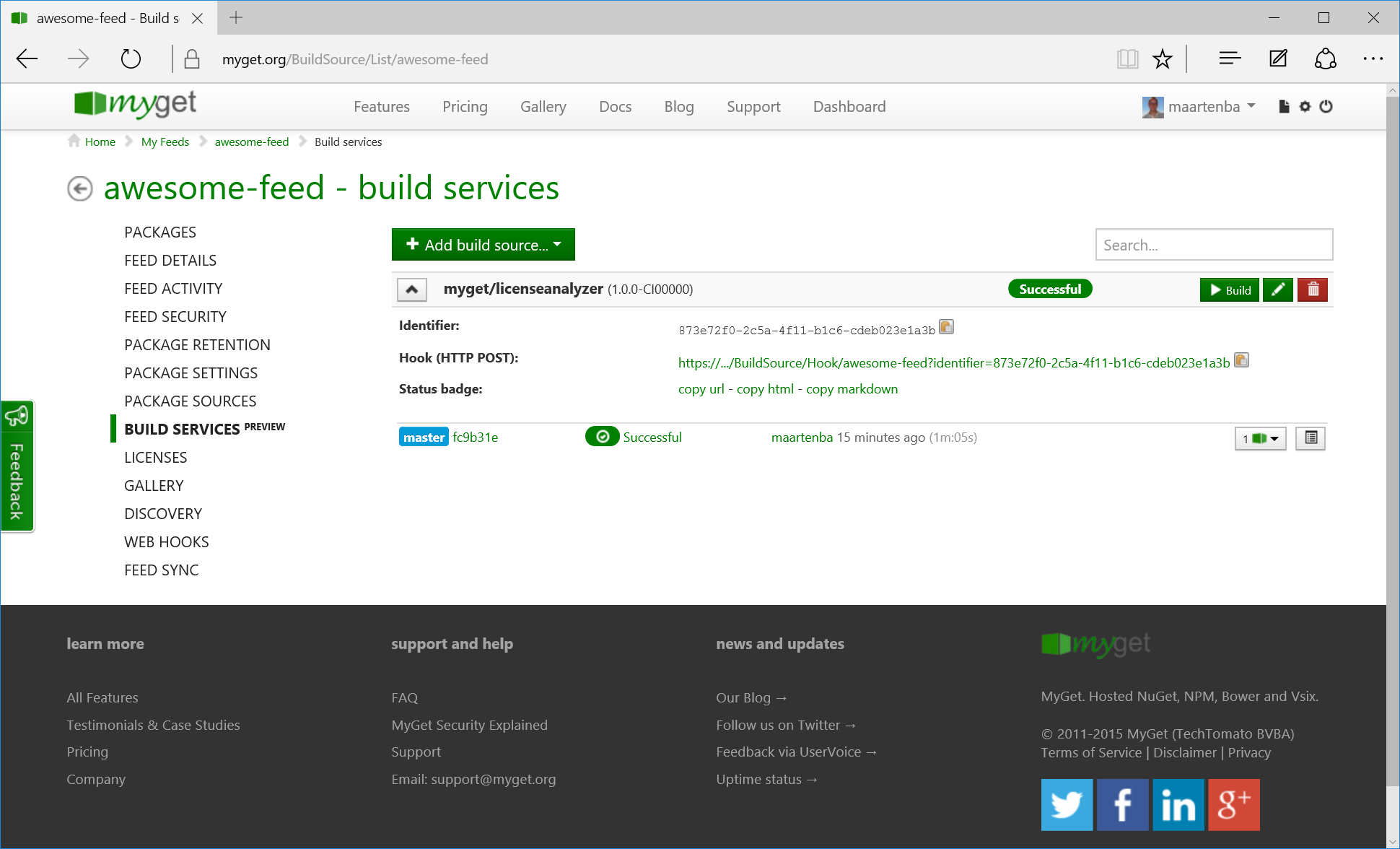Open MyGet account settings gear

[1305, 106]
